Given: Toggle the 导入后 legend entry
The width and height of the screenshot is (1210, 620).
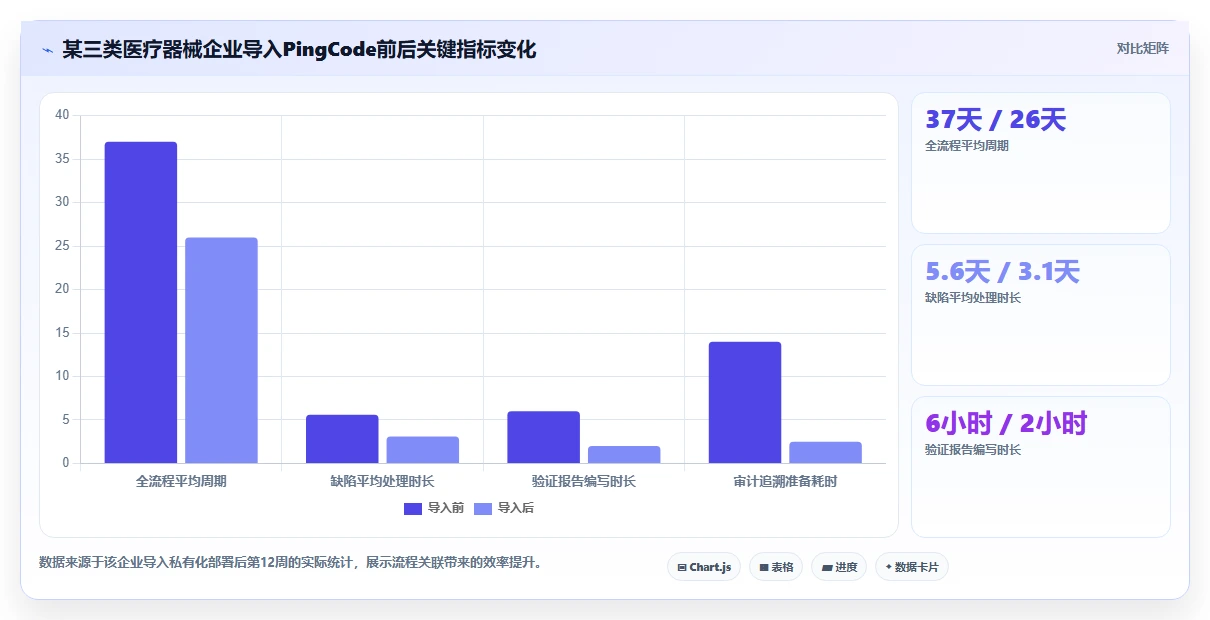Looking at the screenshot, I should (504, 508).
